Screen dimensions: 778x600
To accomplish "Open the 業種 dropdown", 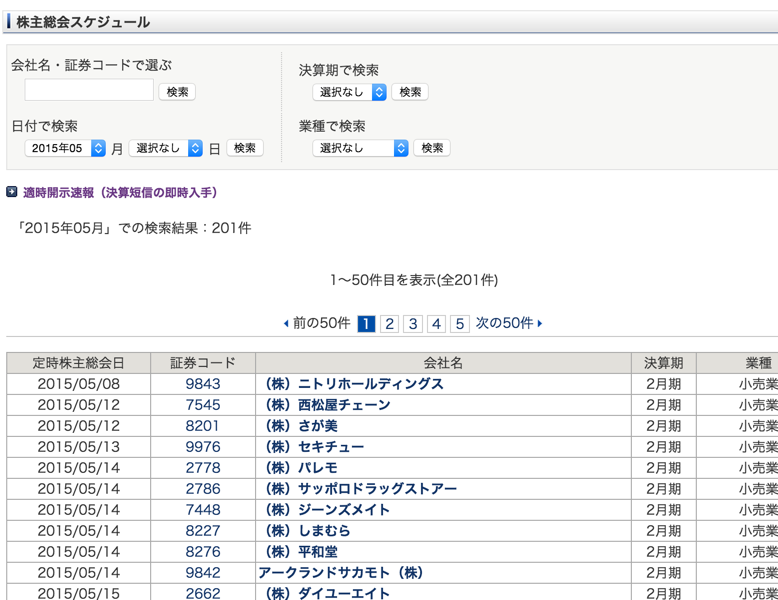I will 361,148.
